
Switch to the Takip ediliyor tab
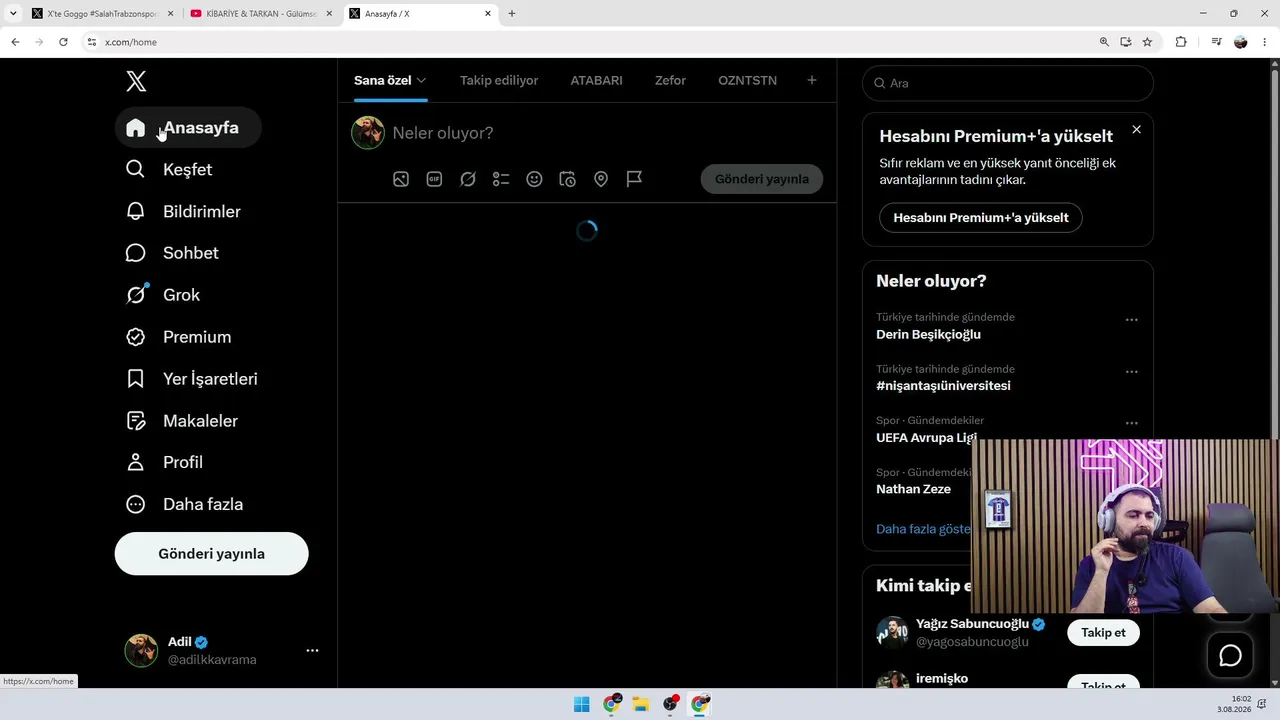[x=499, y=80]
